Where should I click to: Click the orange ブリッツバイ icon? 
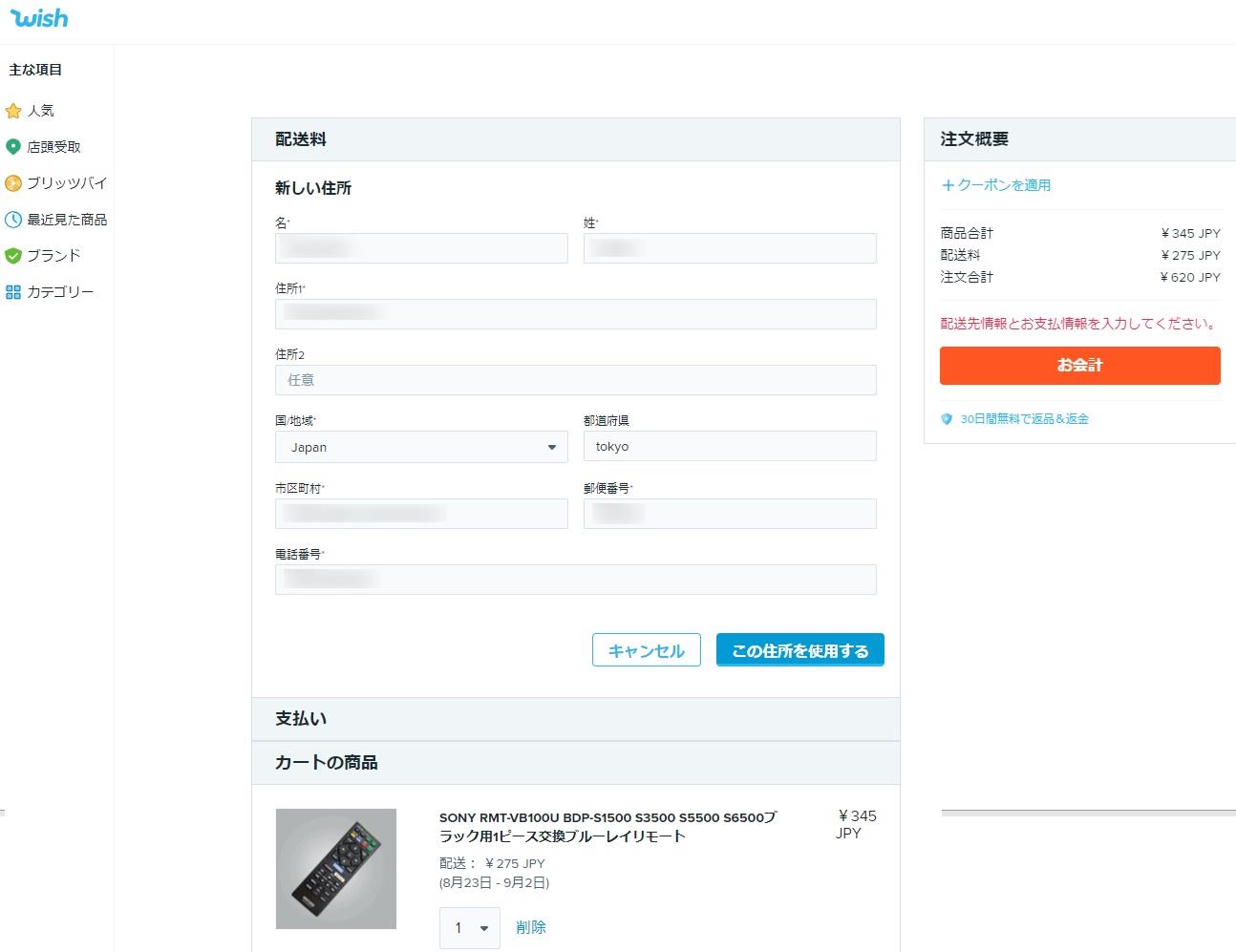pyautogui.click(x=13, y=183)
